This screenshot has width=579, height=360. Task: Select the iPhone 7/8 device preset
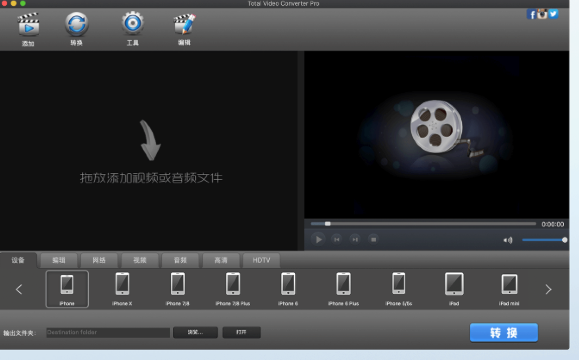(178, 289)
